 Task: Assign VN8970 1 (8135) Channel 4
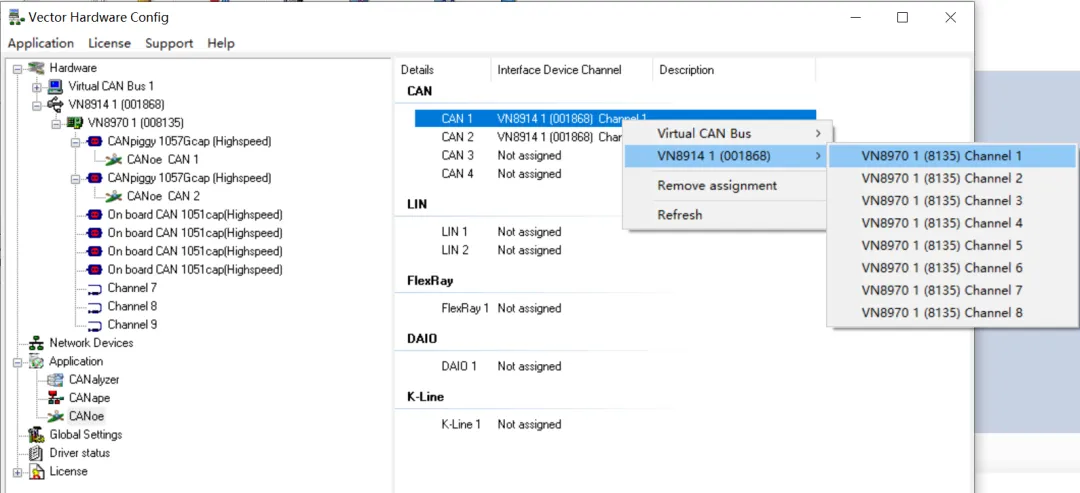[952, 223]
